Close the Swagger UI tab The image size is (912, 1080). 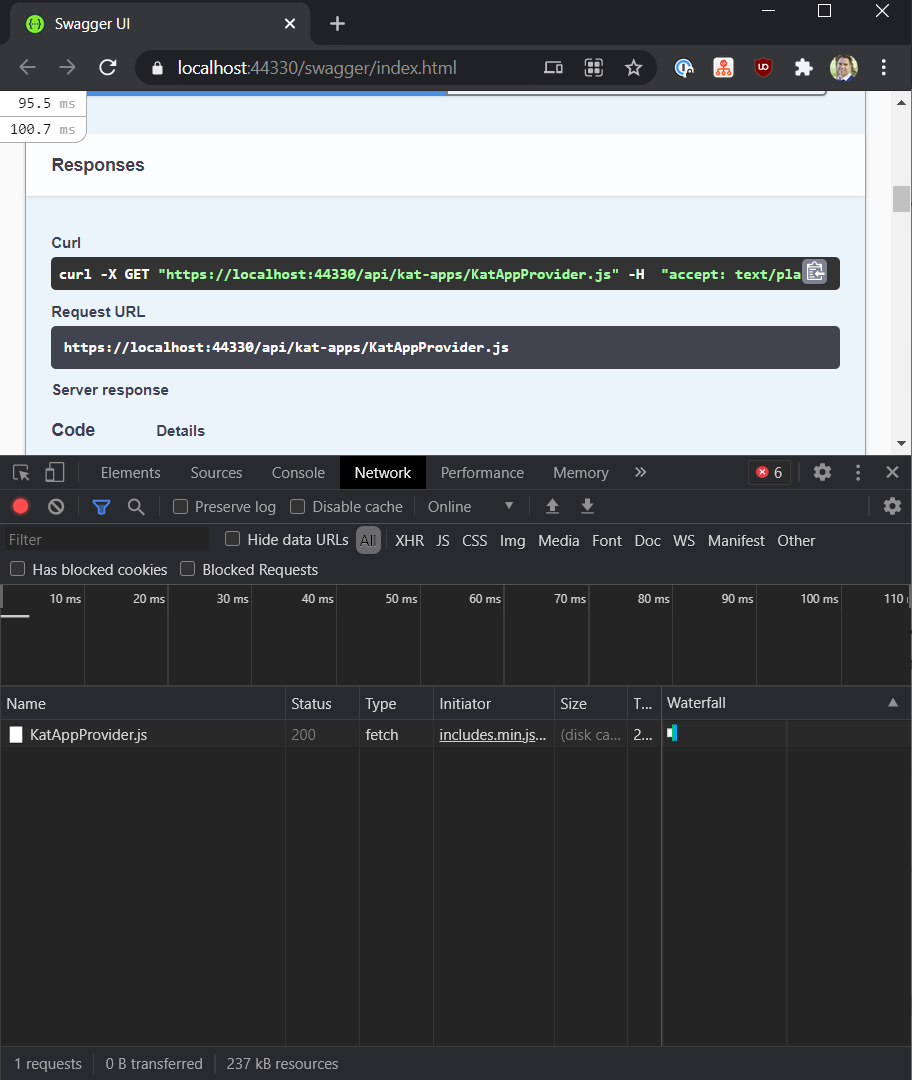[x=290, y=24]
